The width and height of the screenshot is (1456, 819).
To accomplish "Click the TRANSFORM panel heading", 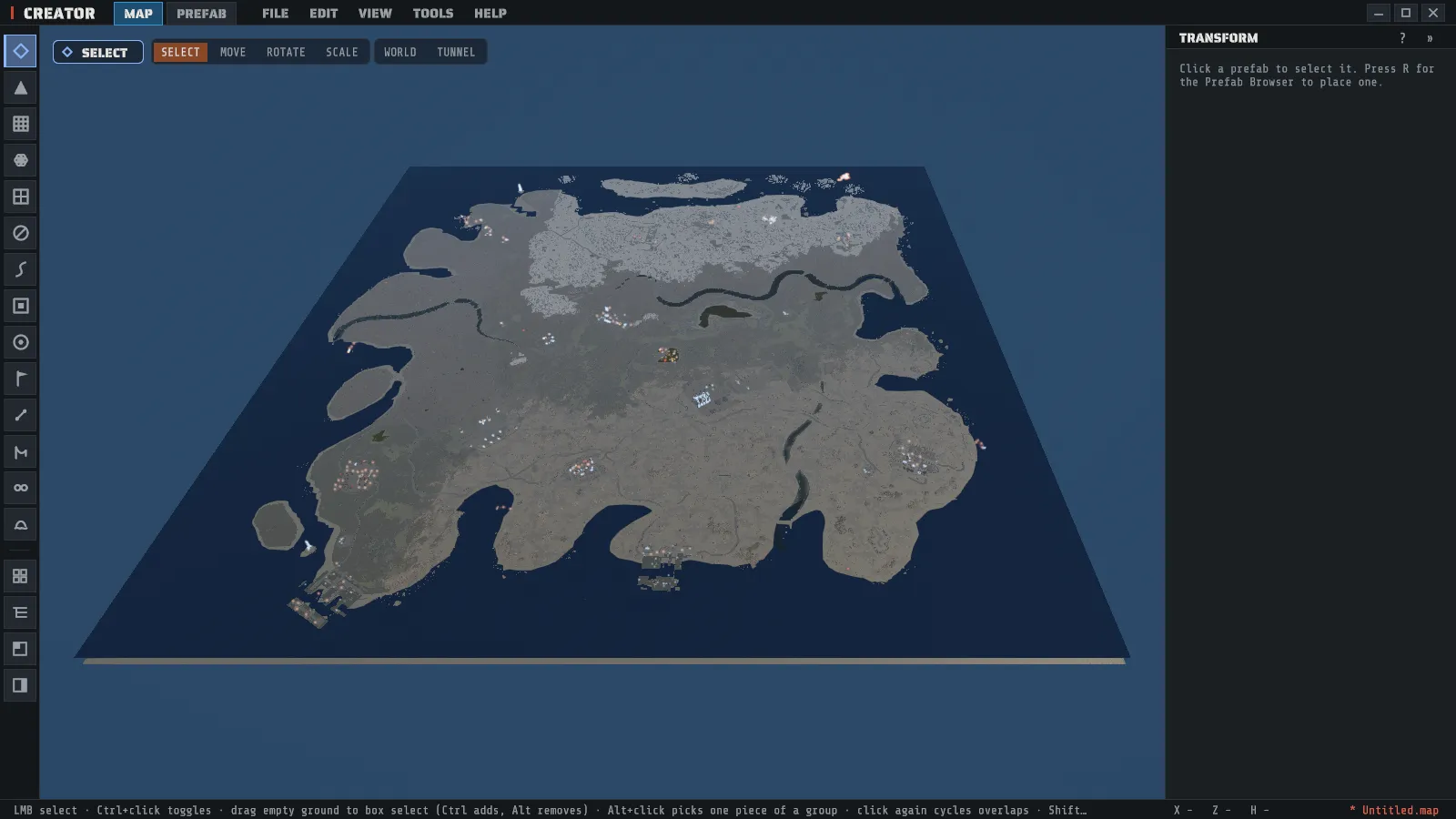I will 1218,38.
